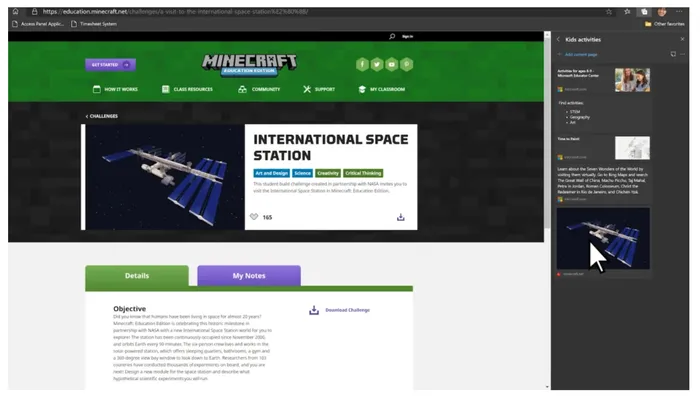
Task: Open the Activities for ages 6-9 title
Action: 578,73
